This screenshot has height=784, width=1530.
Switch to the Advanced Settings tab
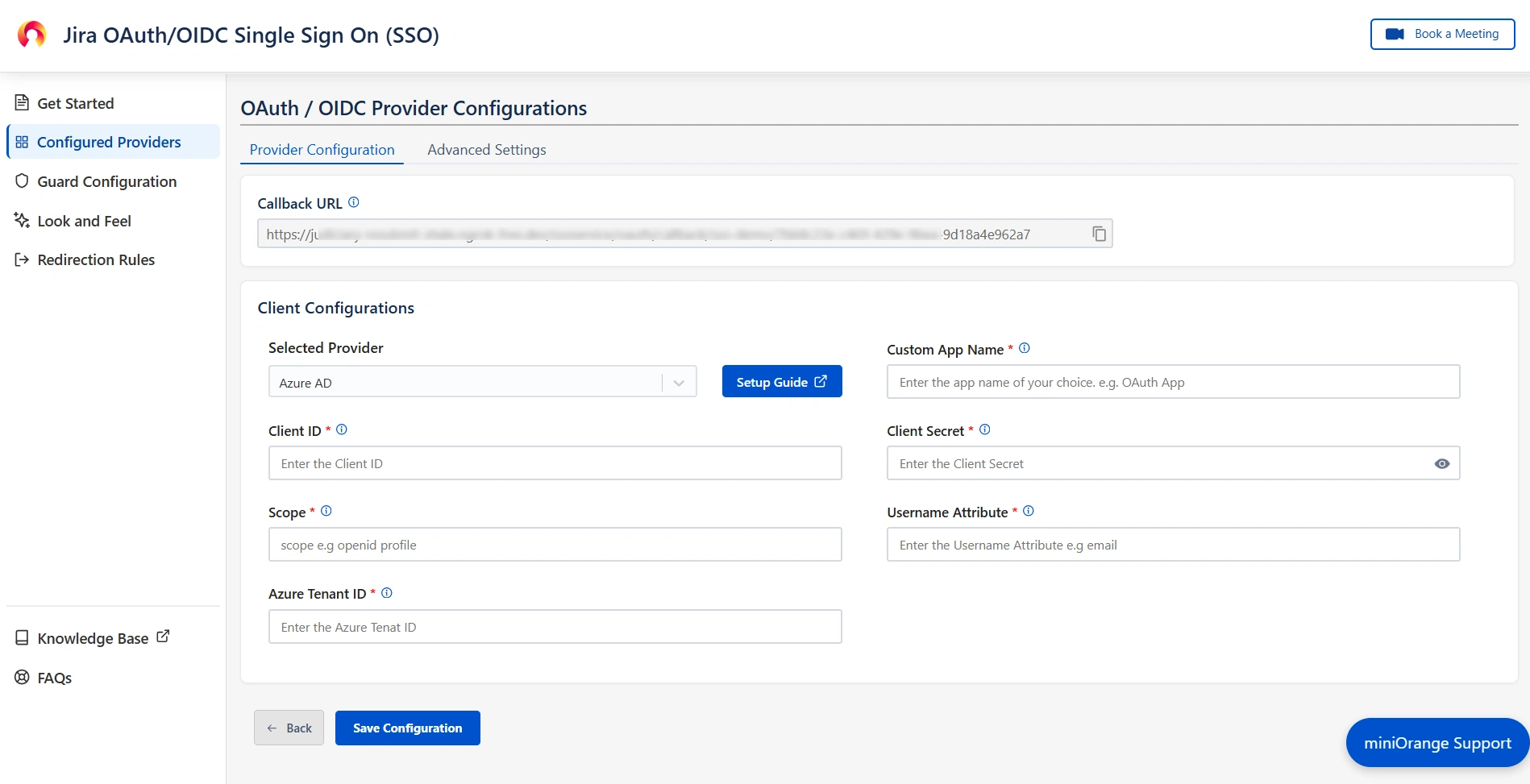tap(486, 150)
